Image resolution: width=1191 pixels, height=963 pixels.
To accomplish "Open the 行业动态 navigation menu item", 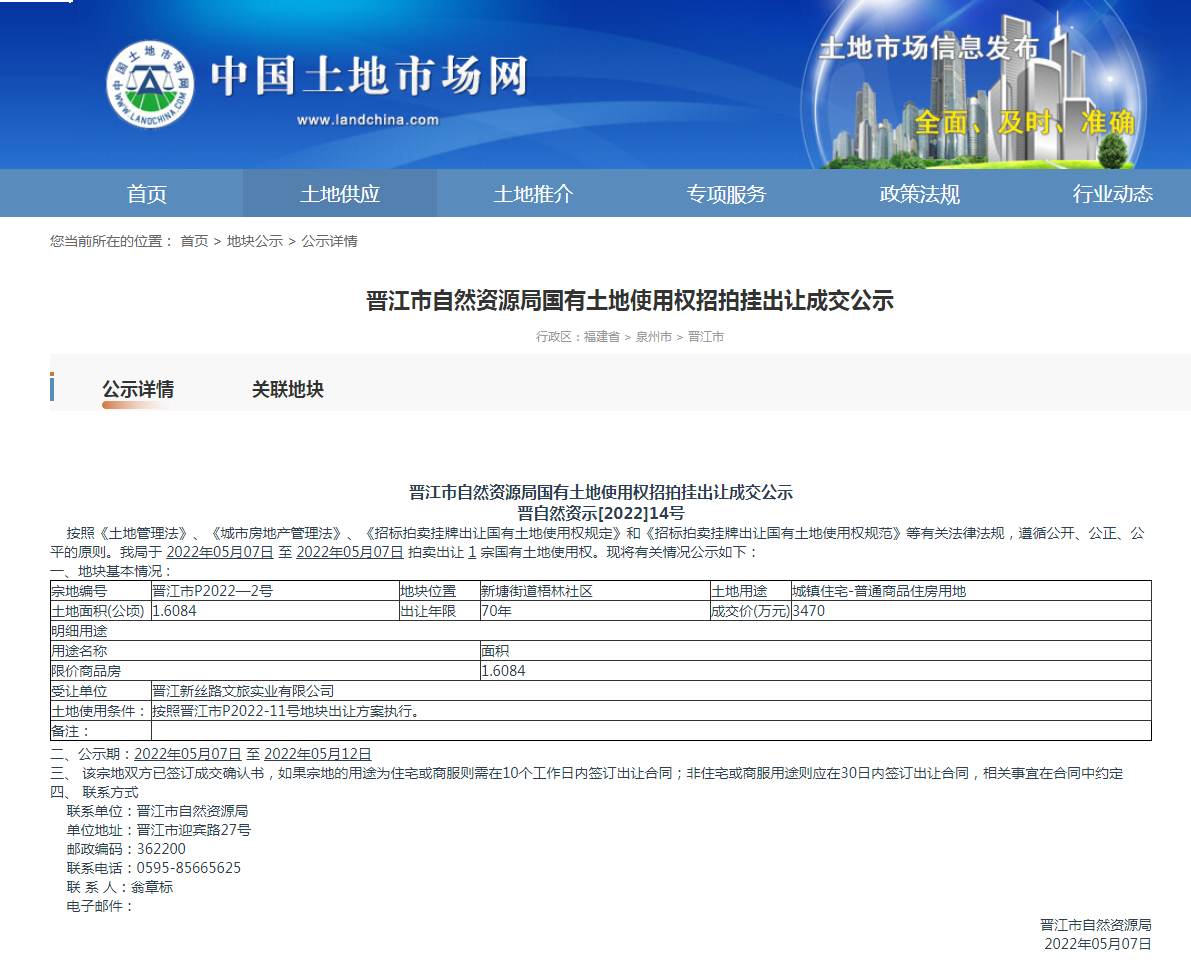I will coord(1110,192).
